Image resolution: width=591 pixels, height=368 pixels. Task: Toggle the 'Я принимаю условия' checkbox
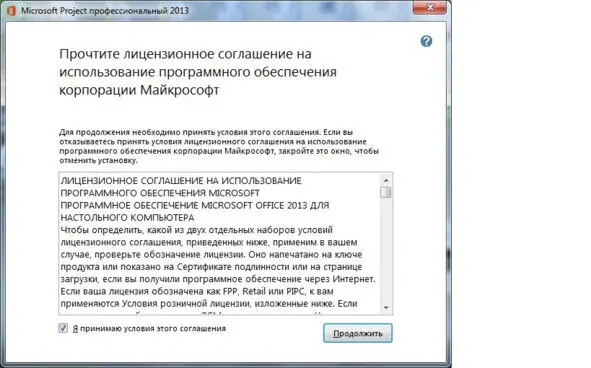coord(63,328)
